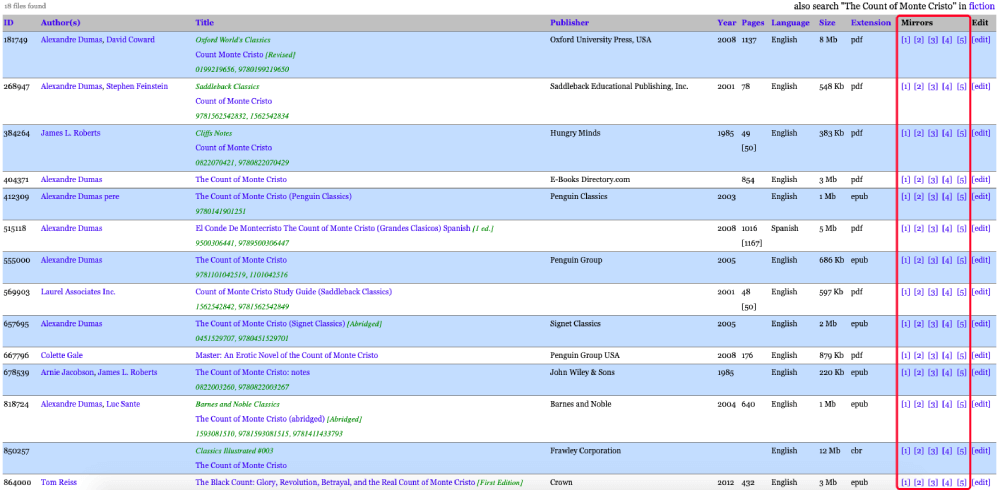The height and width of the screenshot is (490, 1000).
Task: Click the fiction search link
Action: pyautogui.click(x=982, y=6)
